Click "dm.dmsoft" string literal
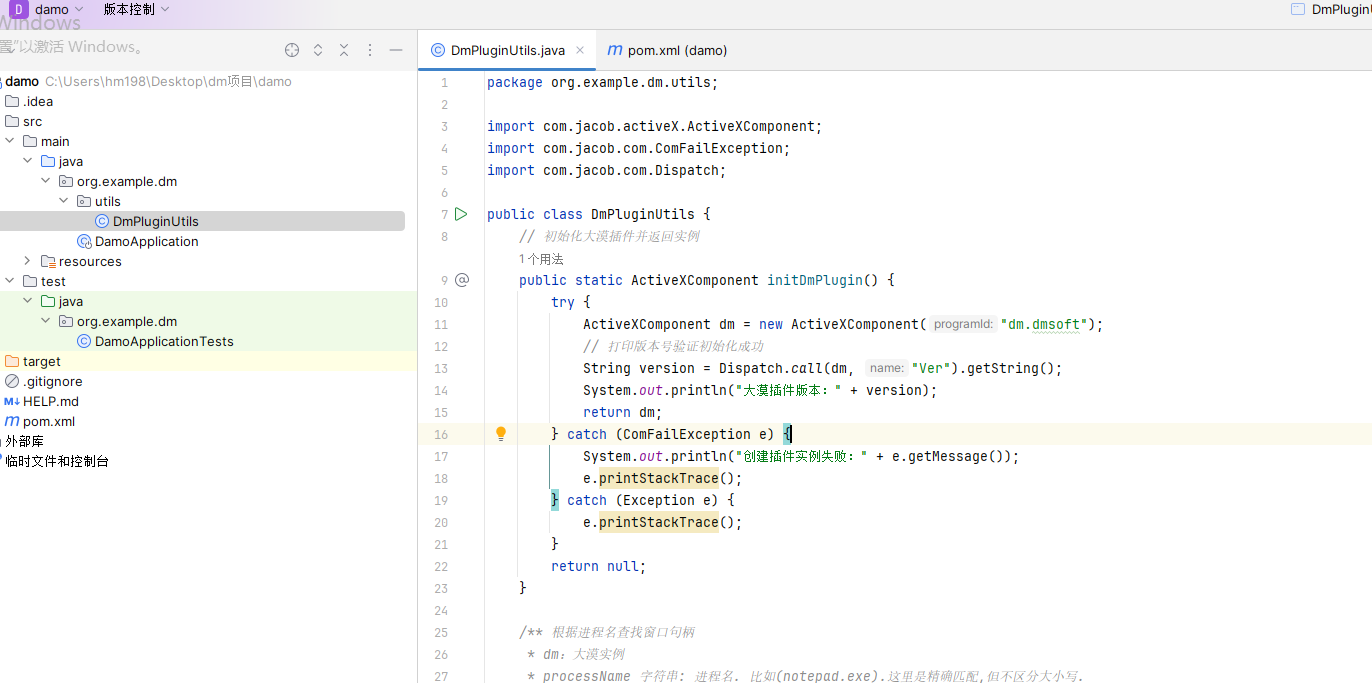Viewport: 1372px width, 683px height. point(1043,324)
